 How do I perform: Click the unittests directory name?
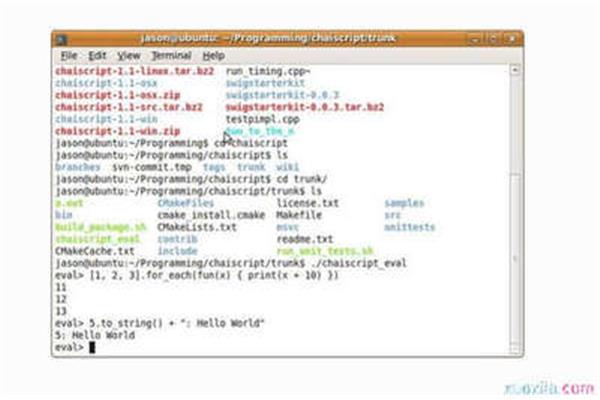coord(409,227)
